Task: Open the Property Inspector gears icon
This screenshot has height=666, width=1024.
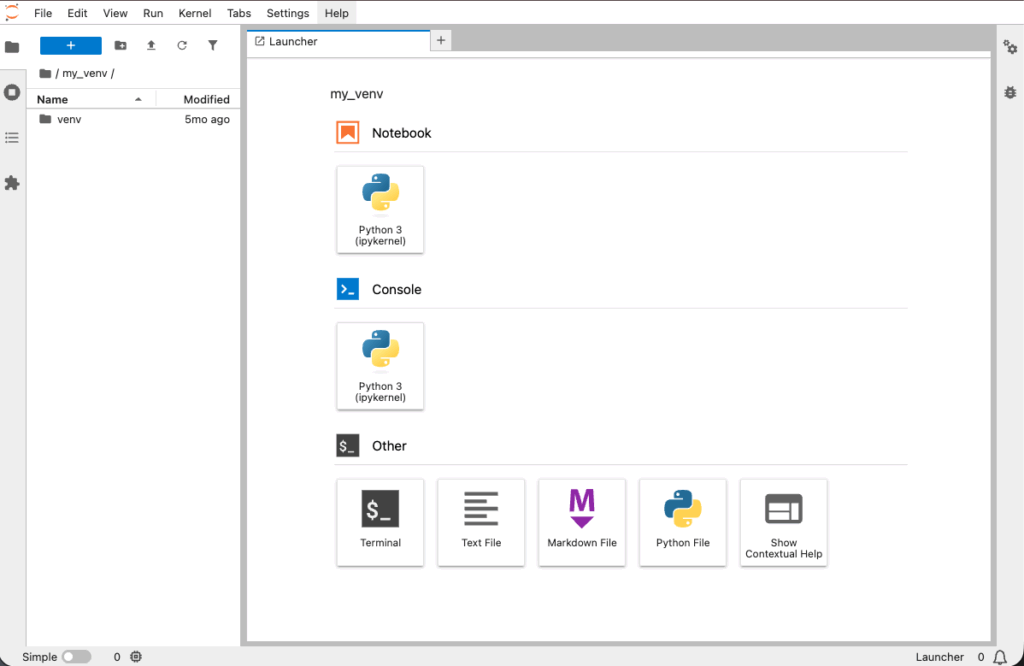Action: (1010, 47)
